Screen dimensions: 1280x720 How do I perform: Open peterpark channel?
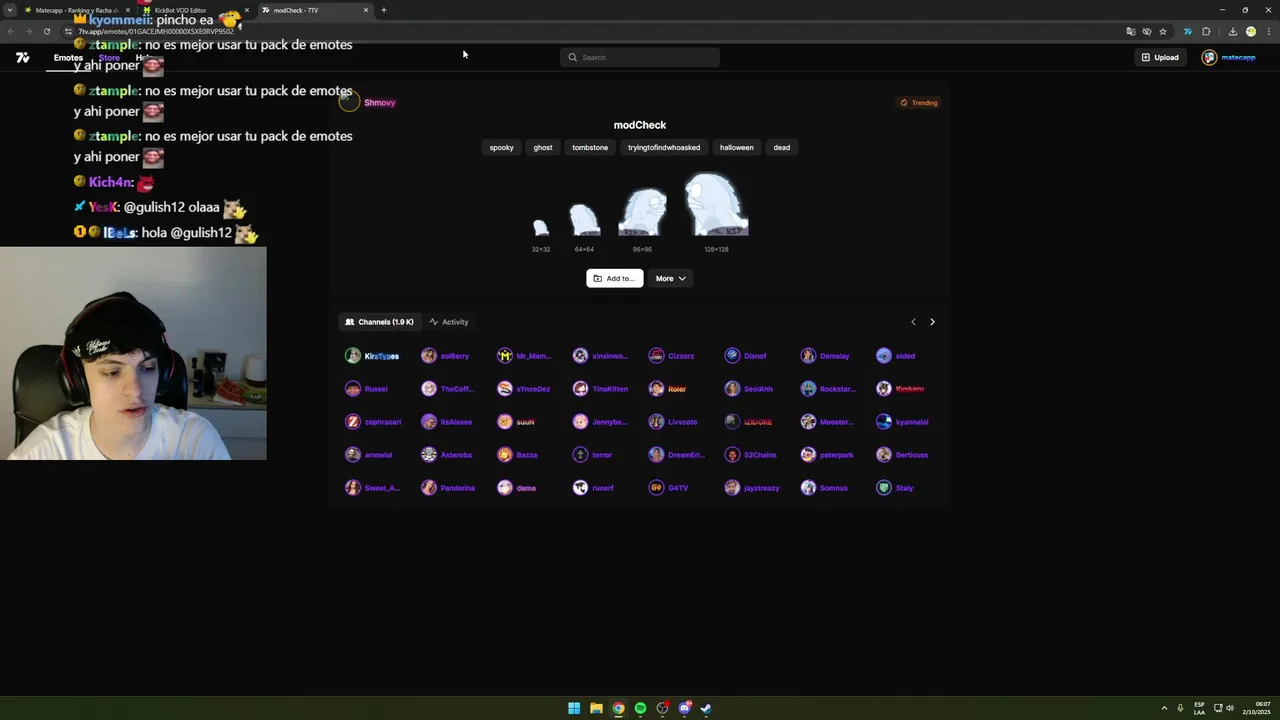tap(827, 455)
